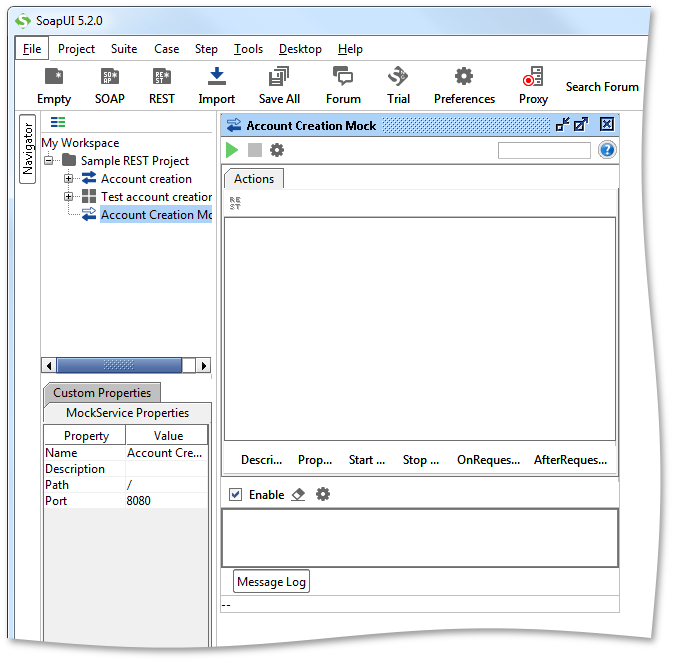Open the Start ... script tab

click(x=367, y=460)
